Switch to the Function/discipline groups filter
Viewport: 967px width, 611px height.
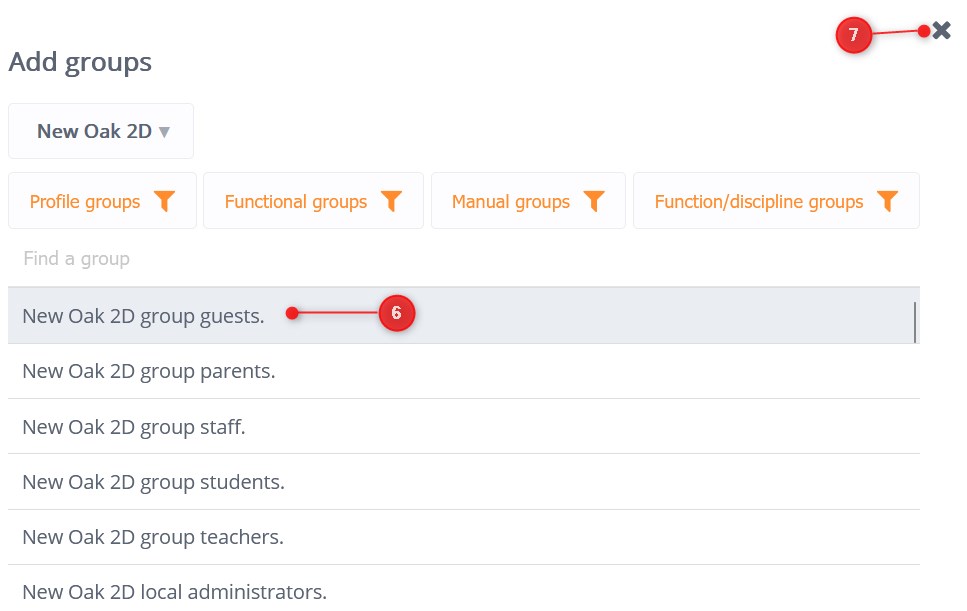[x=760, y=201]
